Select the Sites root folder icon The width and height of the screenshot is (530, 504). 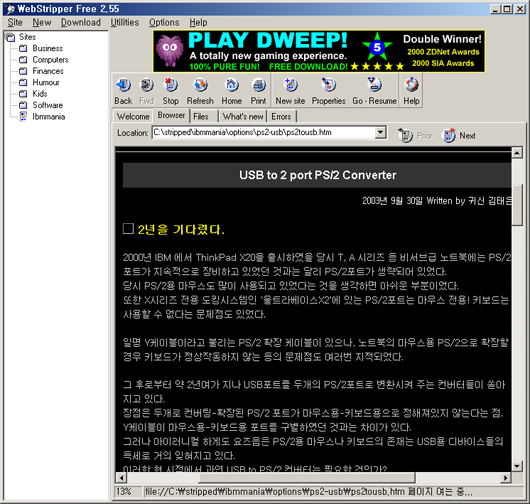point(10,37)
